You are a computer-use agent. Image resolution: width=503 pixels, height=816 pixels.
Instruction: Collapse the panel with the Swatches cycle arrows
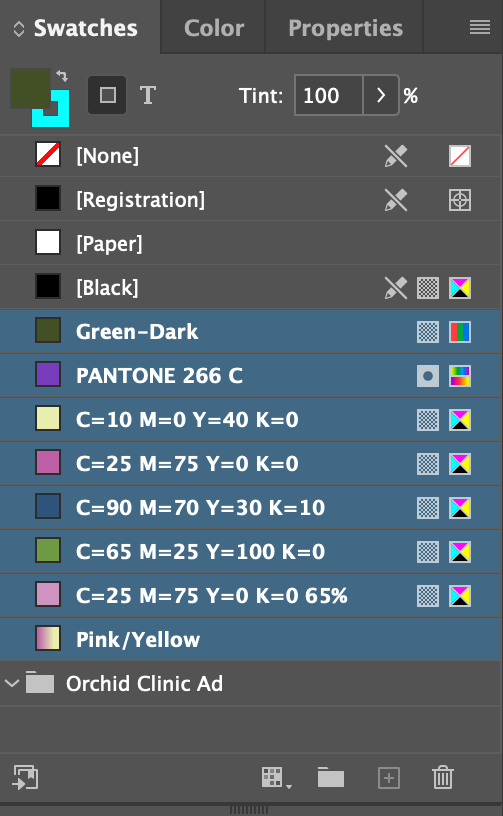coord(19,29)
